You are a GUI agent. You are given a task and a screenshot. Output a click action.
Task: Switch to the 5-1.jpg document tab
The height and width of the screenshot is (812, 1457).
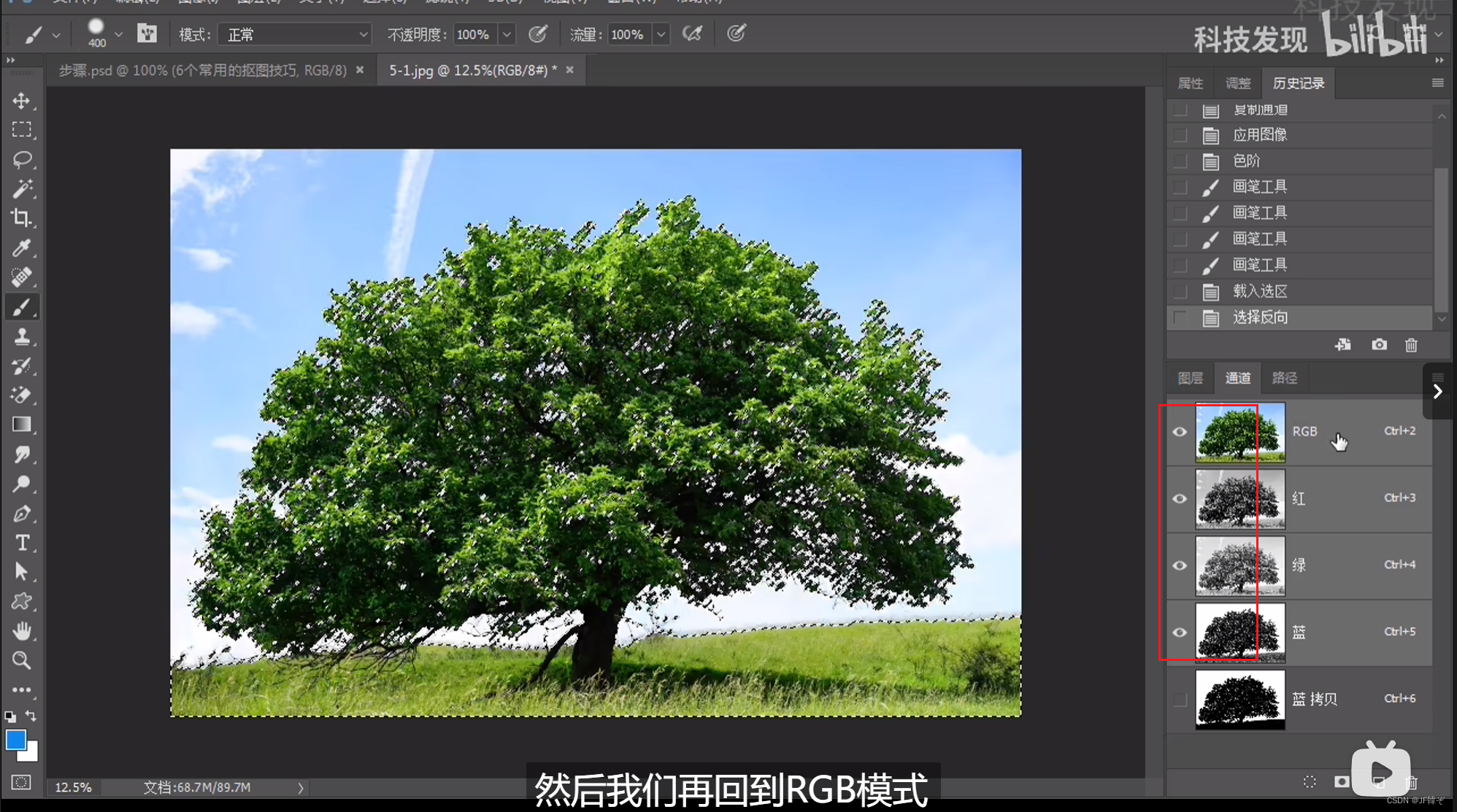coord(472,70)
